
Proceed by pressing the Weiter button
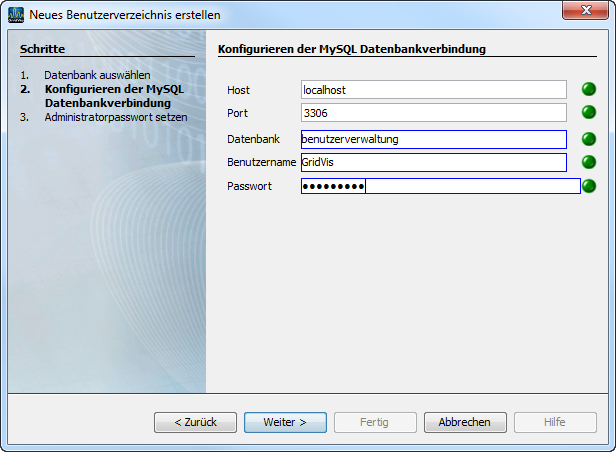click(285, 422)
